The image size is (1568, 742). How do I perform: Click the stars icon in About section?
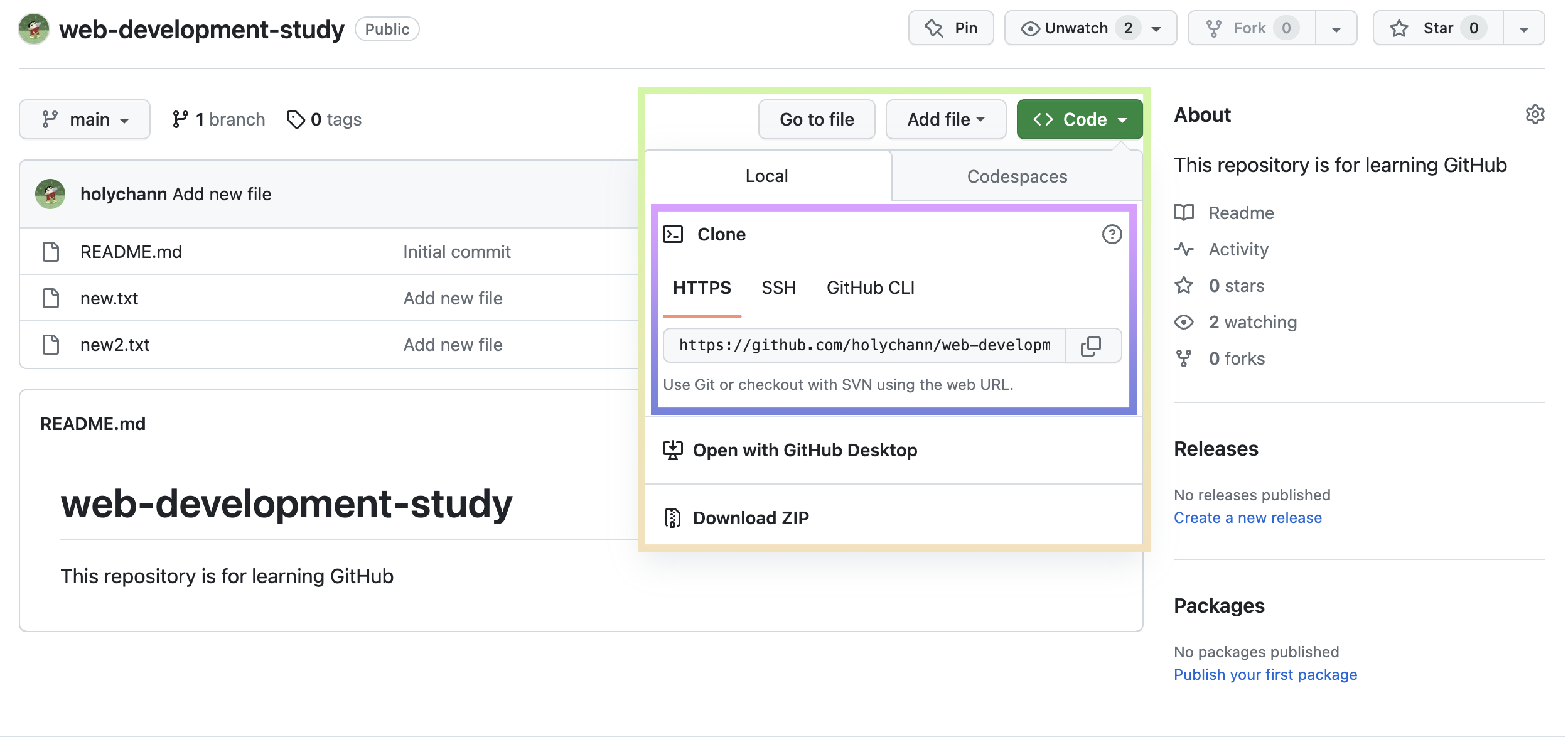[1184, 286]
